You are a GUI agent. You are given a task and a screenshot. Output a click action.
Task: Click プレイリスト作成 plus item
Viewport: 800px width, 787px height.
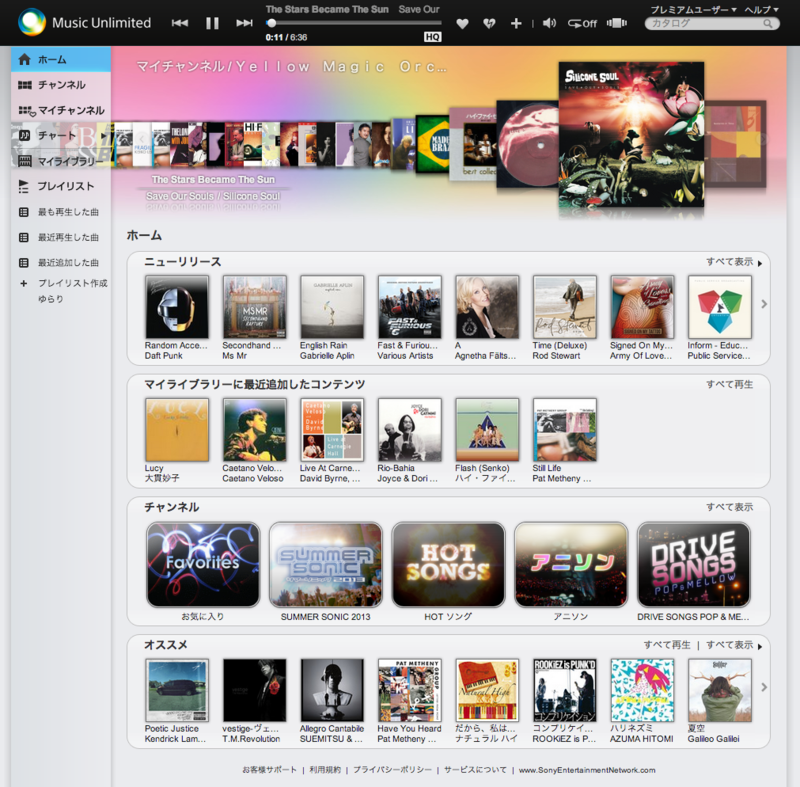click(63, 283)
